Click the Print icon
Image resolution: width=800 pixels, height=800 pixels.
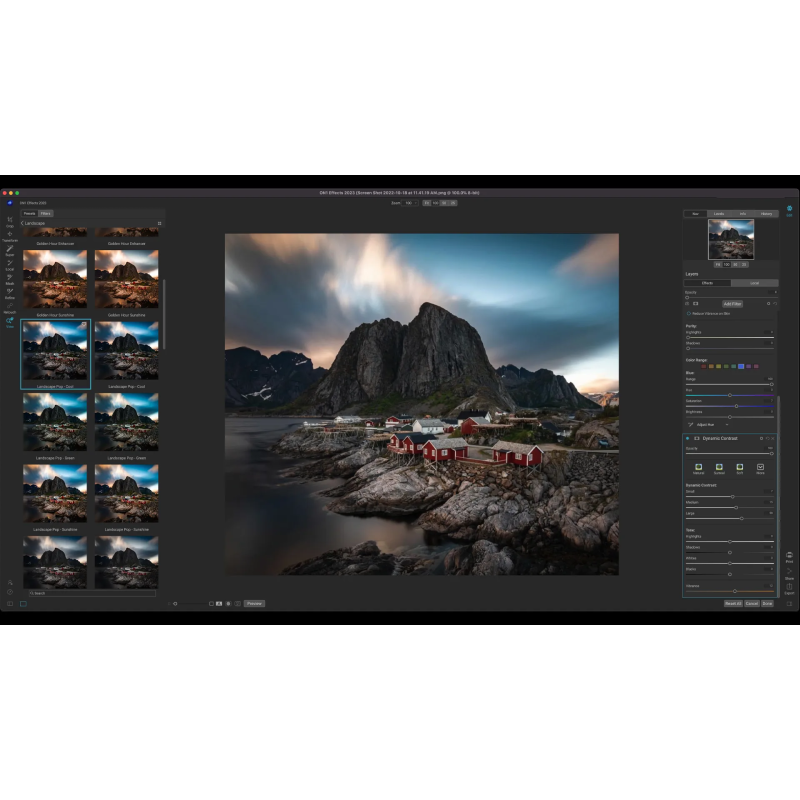[x=789, y=556]
